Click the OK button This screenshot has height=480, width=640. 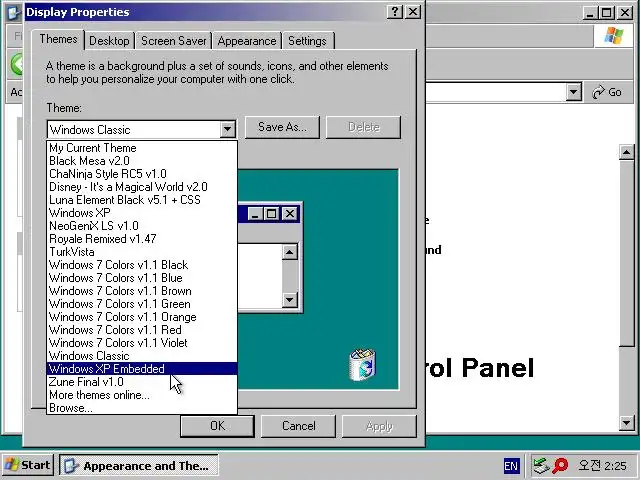217,426
